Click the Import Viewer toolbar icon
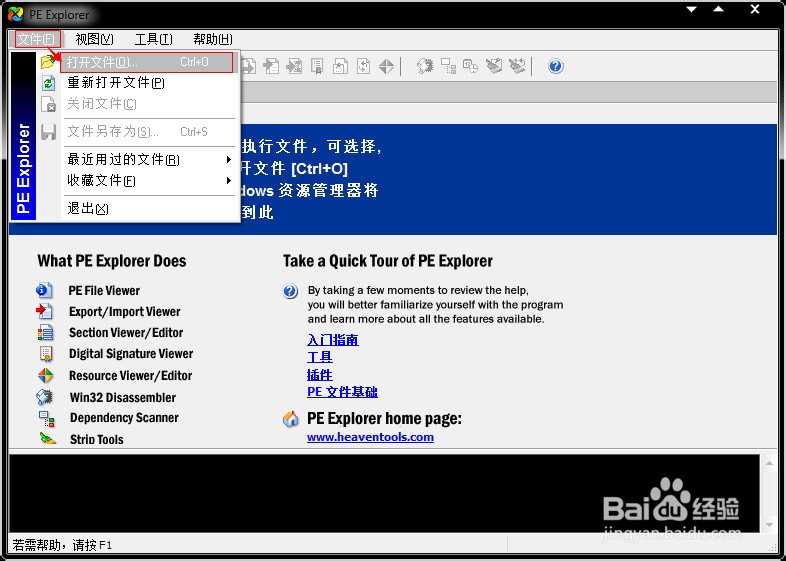The image size is (786, 561). (x=272, y=66)
